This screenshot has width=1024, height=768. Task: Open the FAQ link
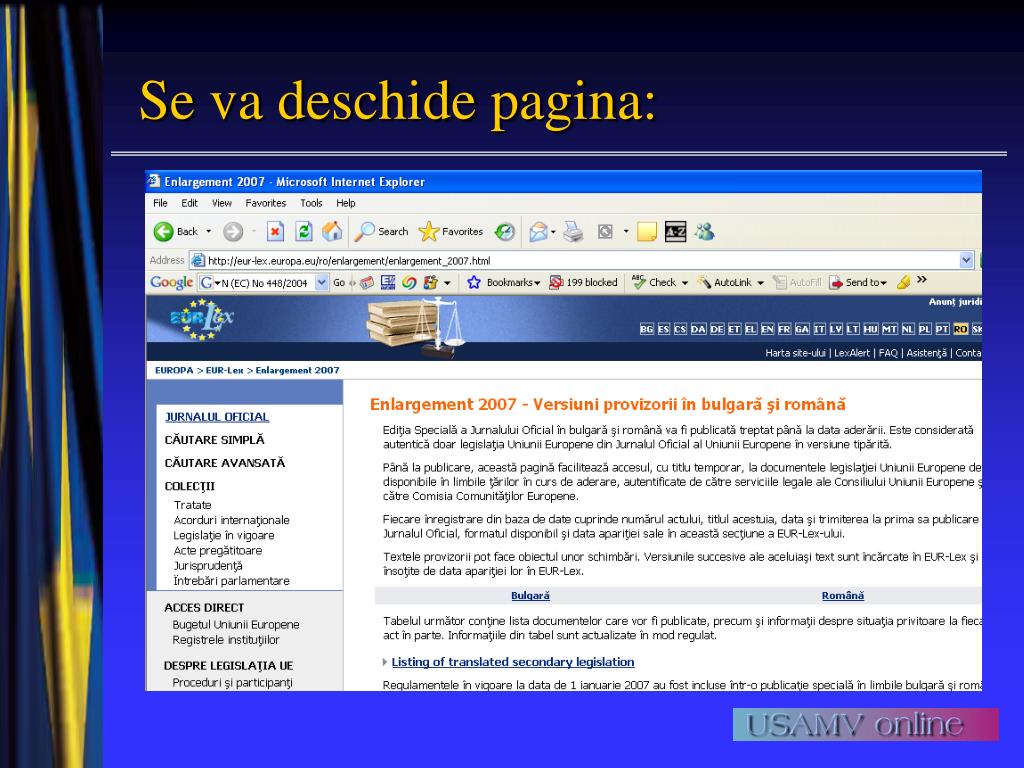(x=888, y=353)
